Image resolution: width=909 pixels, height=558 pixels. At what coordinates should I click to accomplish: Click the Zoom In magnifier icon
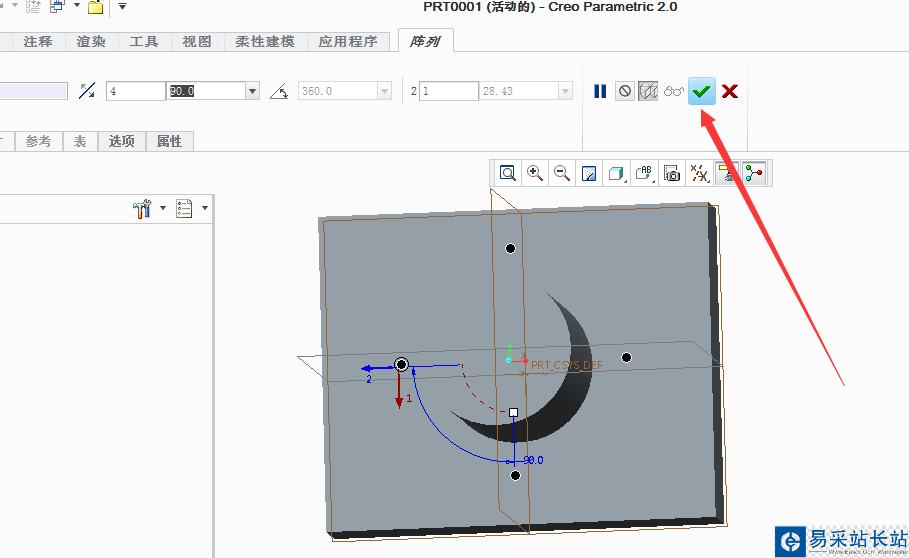pyautogui.click(x=535, y=173)
